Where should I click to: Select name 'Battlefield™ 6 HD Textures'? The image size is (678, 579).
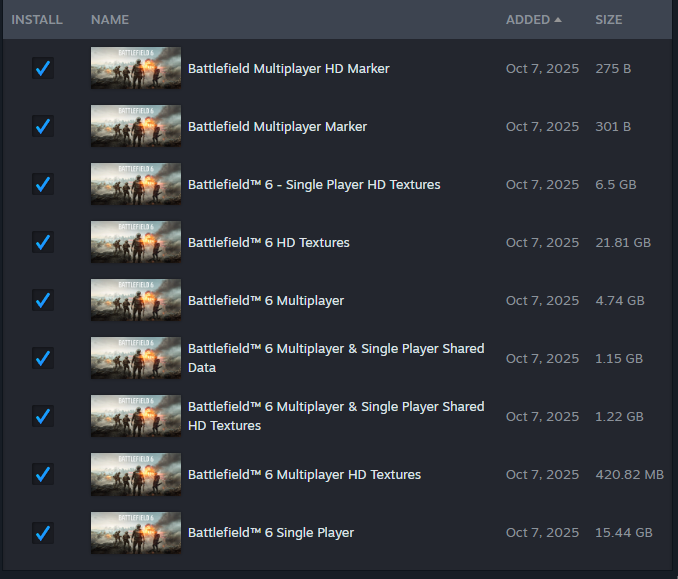pyautogui.click(x=269, y=243)
